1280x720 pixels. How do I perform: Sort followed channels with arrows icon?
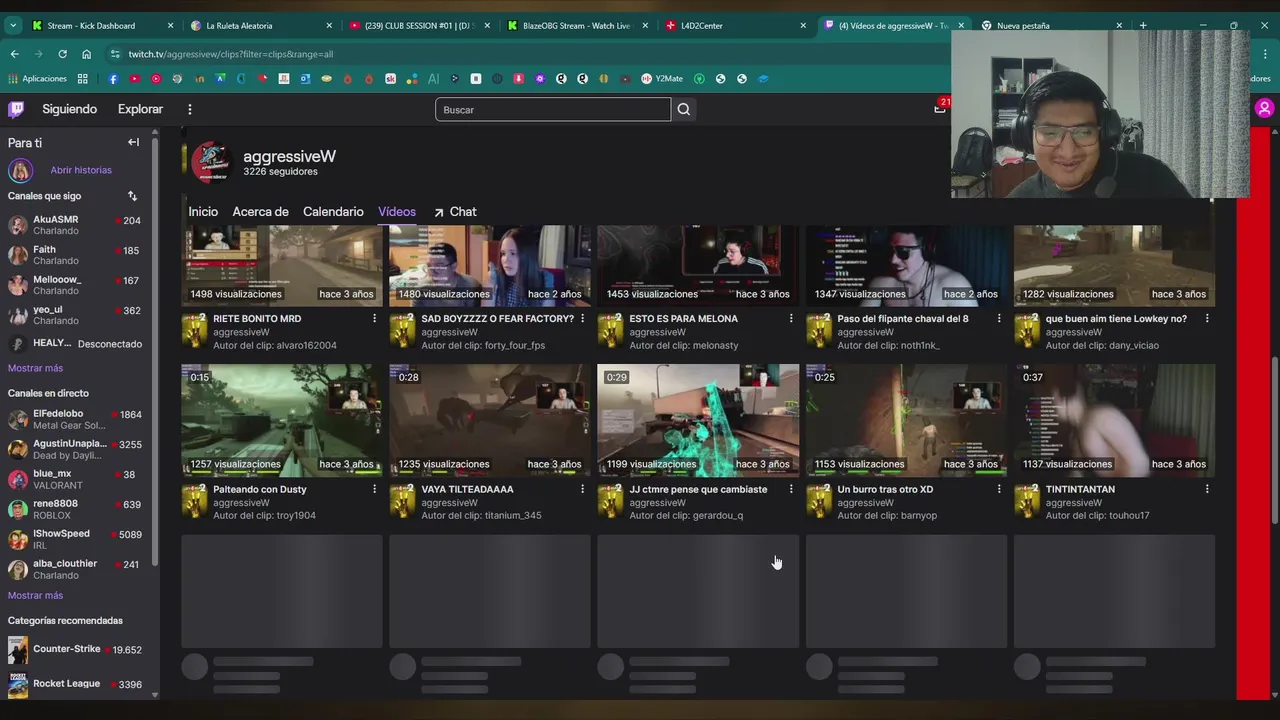(x=132, y=196)
